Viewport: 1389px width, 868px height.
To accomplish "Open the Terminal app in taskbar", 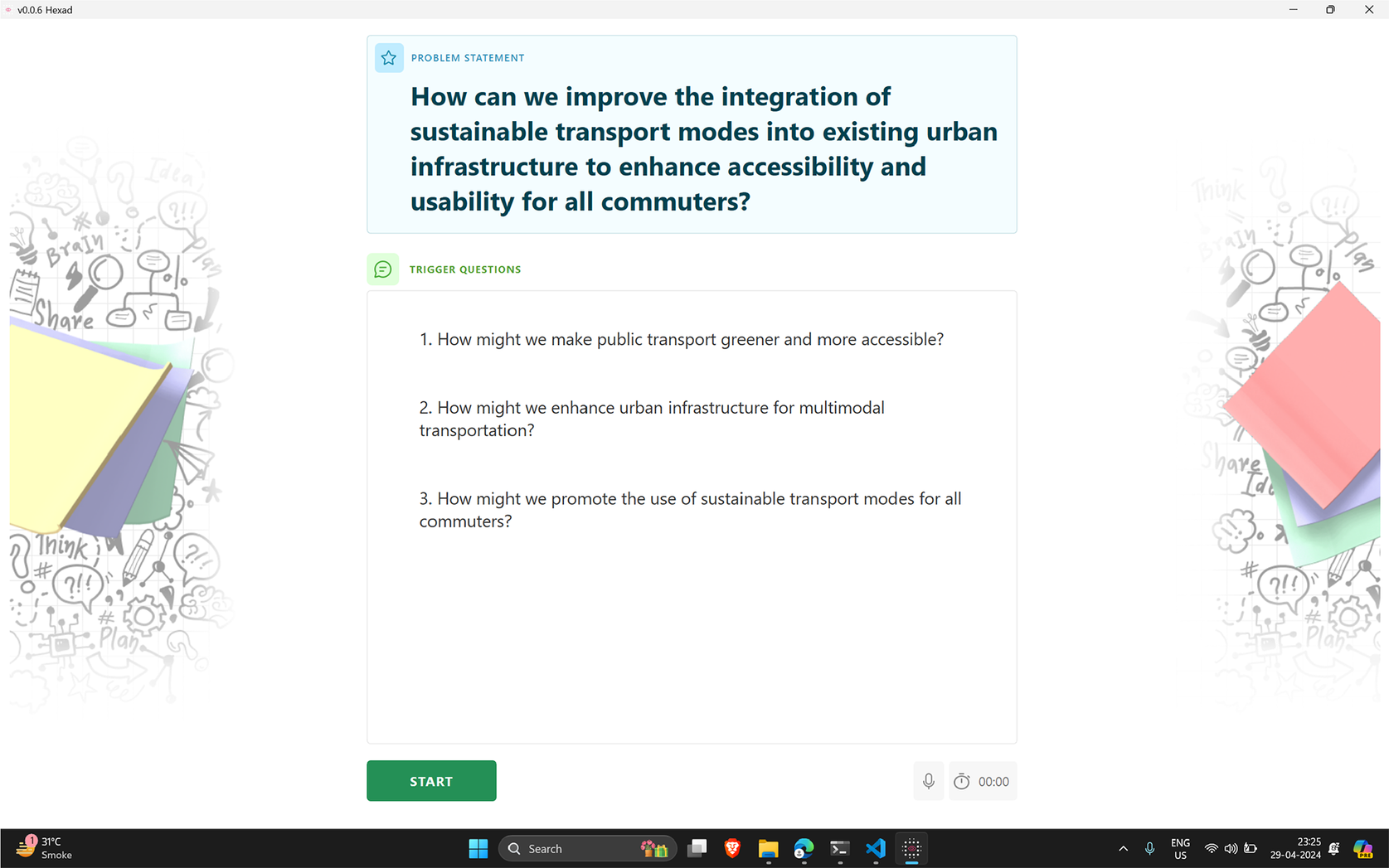I will pyautogui.click(x=839, y=848).
